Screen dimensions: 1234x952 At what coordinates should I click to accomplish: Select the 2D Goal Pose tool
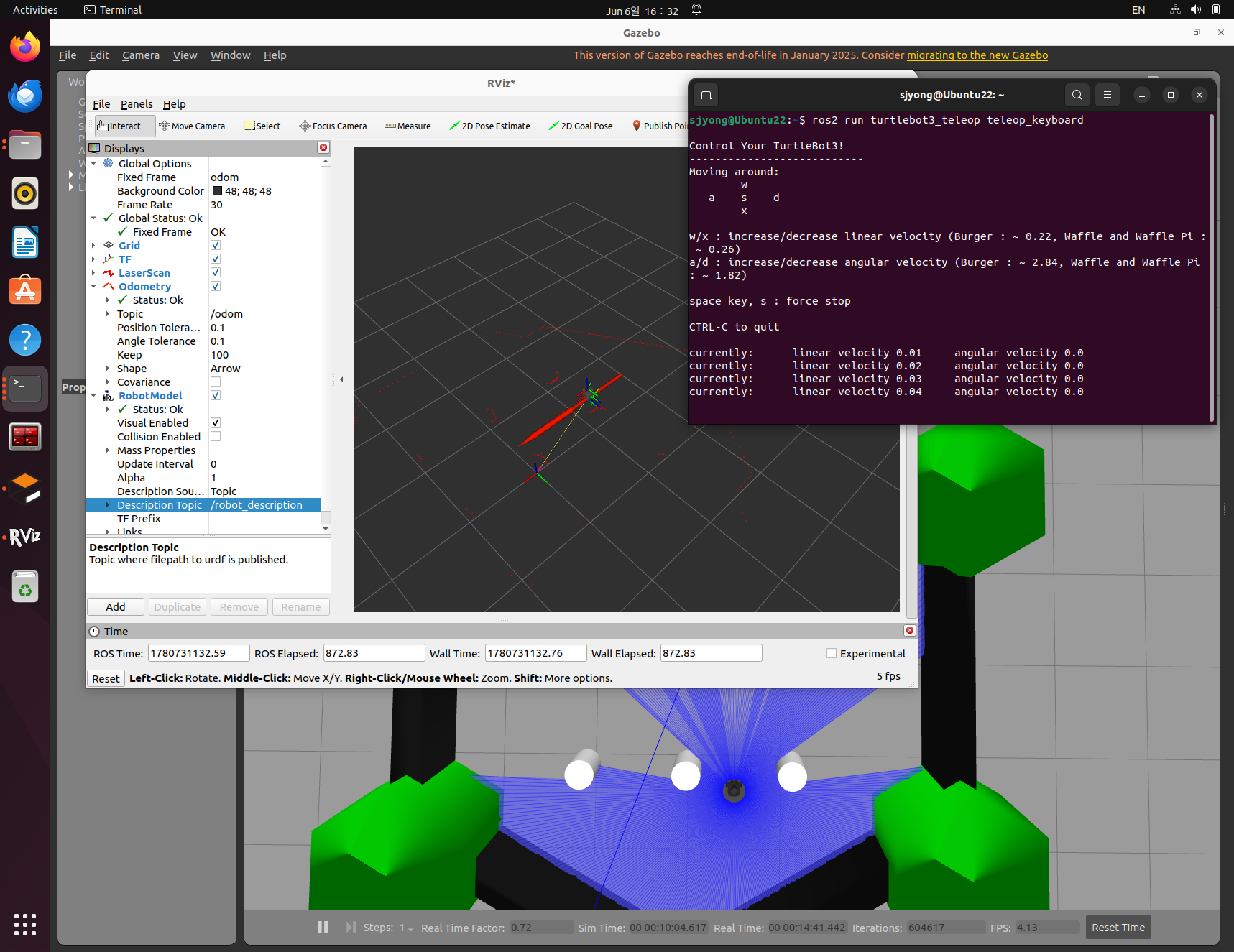[x=581, y=126]
